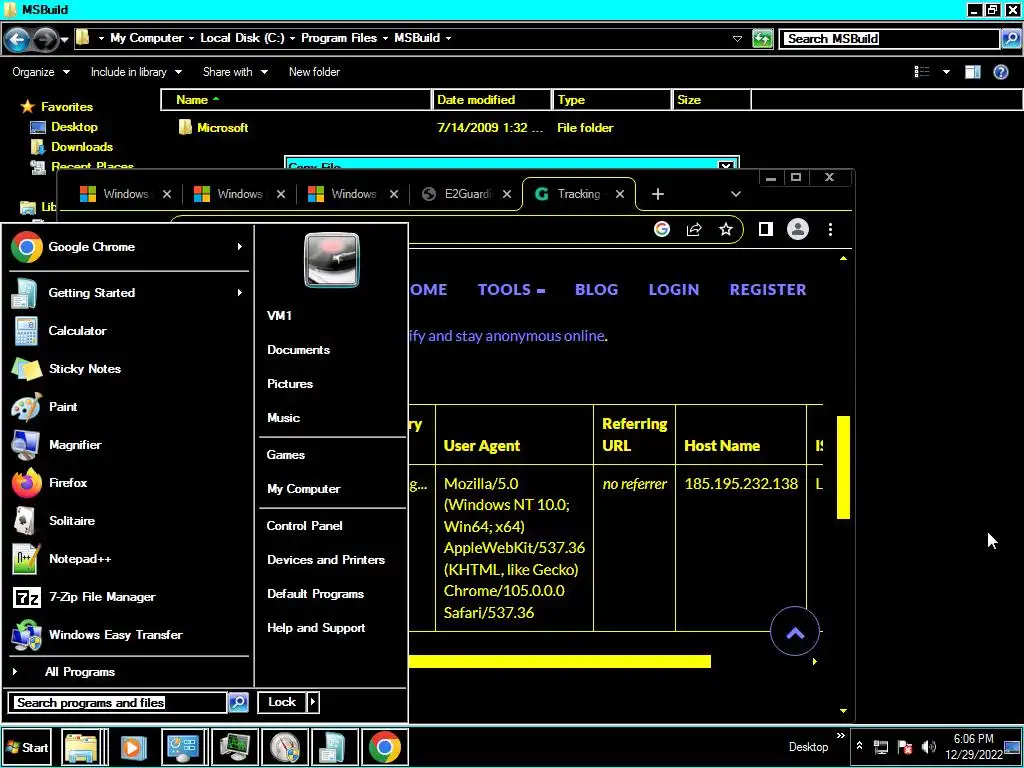Click the Action Center flag tray icon

pyautogui.click(x=904, y=747)
